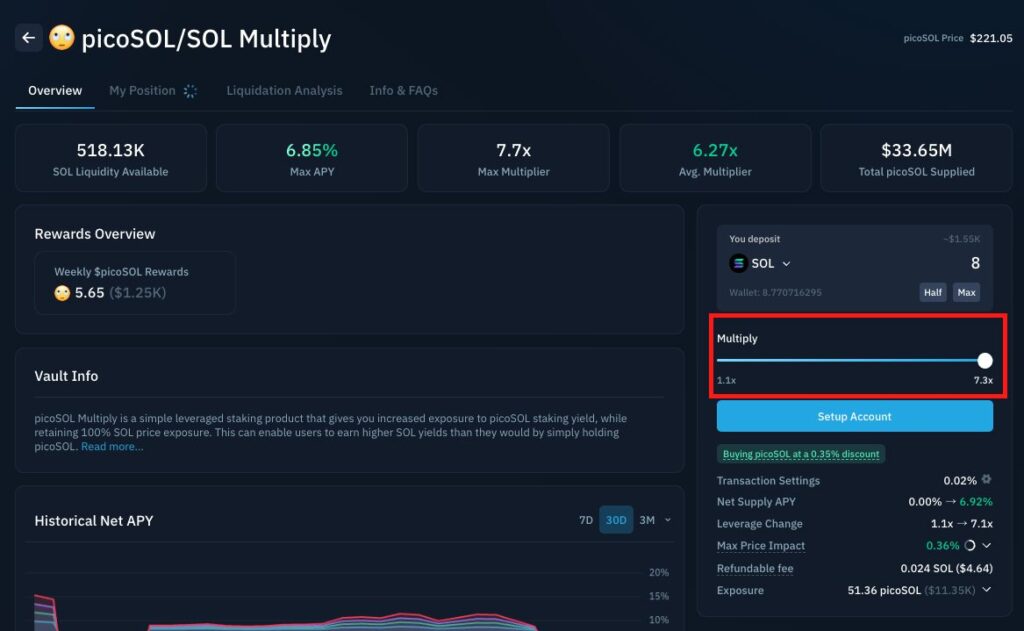Click the Setup Account button
Viewport: 1024px width, 631px height.
(x=854, y=416)
